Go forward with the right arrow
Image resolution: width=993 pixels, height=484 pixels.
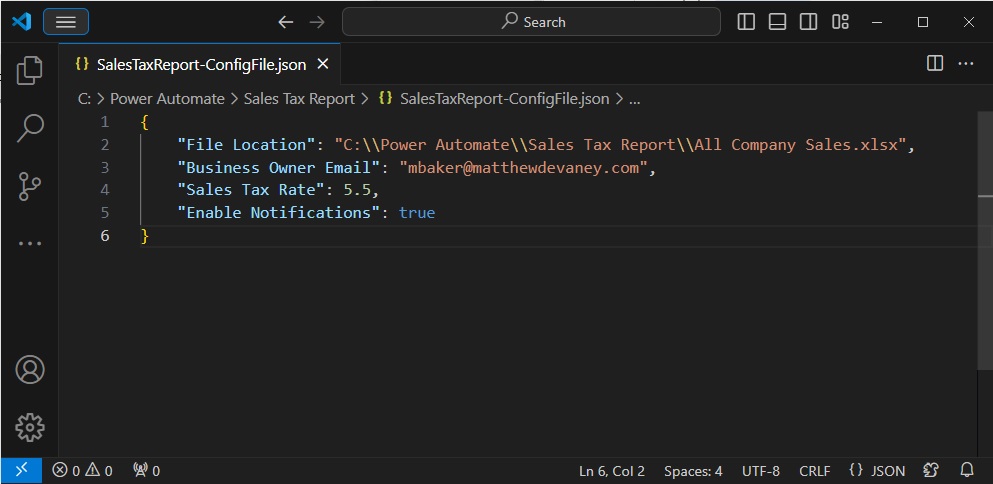point(317,22)
